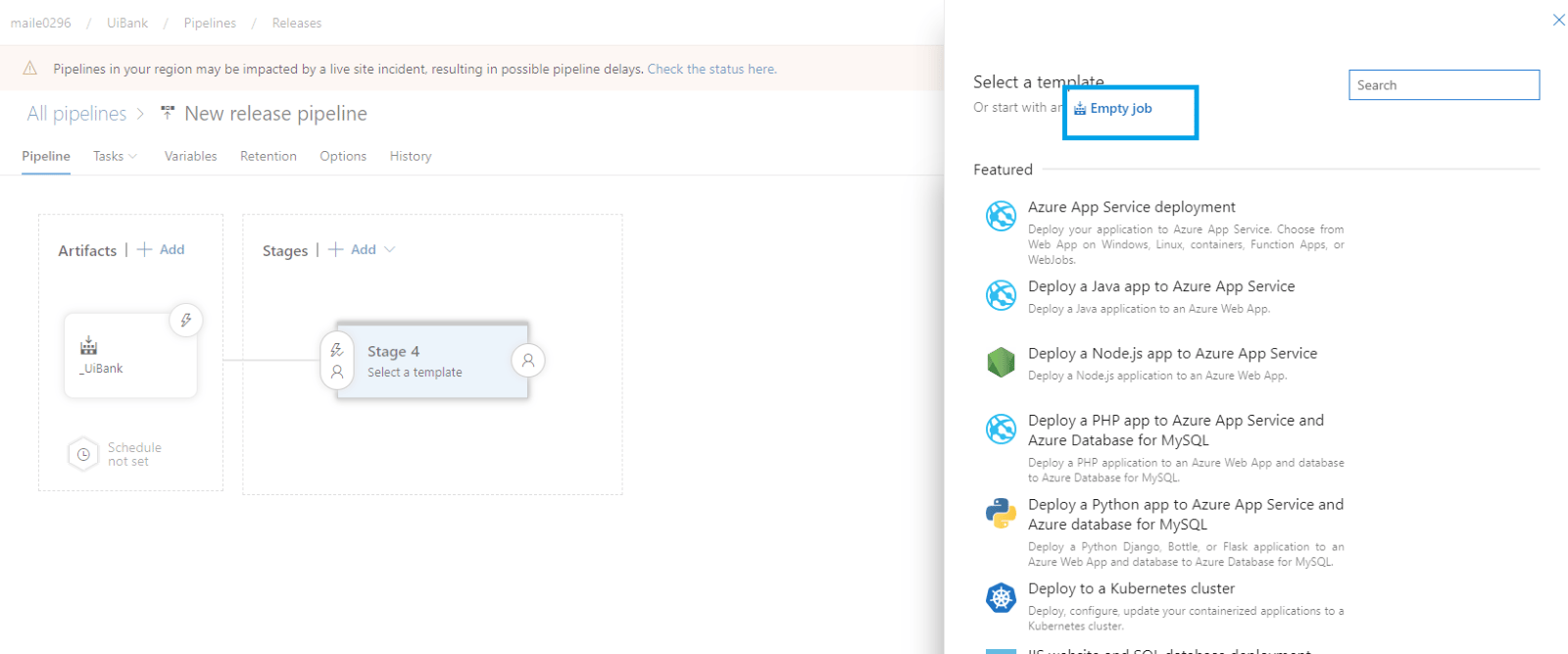Click the Kubernetes wheel icon
The width and height of the screenshot is (1568, 654).
(x=1001, y=597)
